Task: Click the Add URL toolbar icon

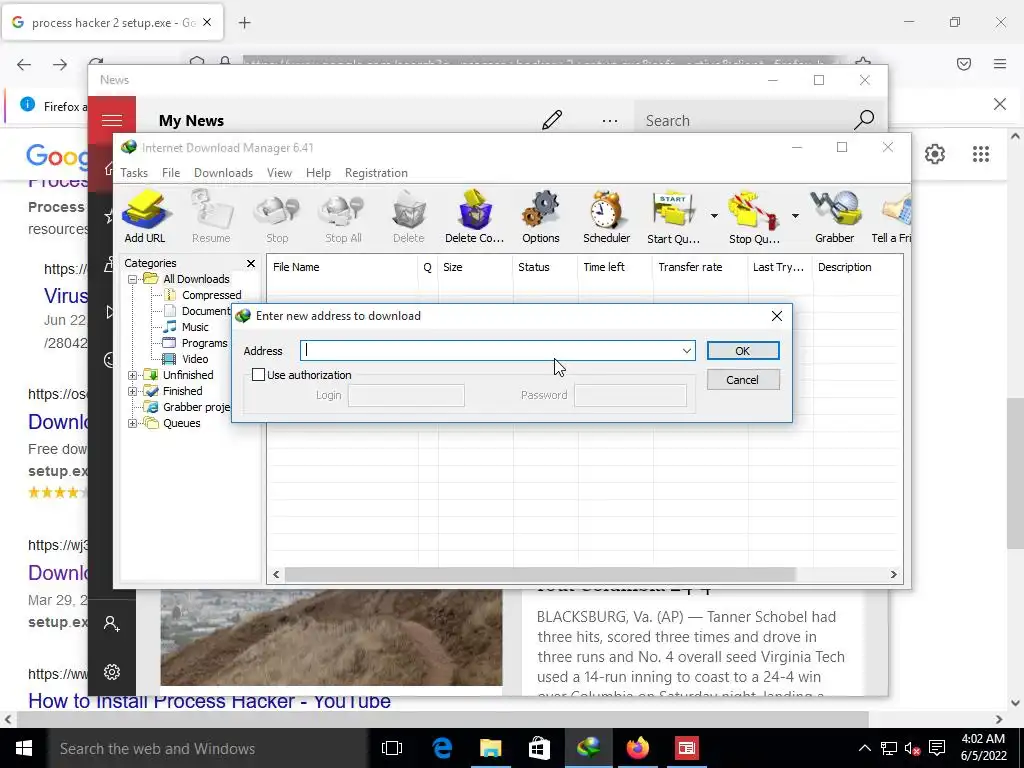Action: click(145, 217)
